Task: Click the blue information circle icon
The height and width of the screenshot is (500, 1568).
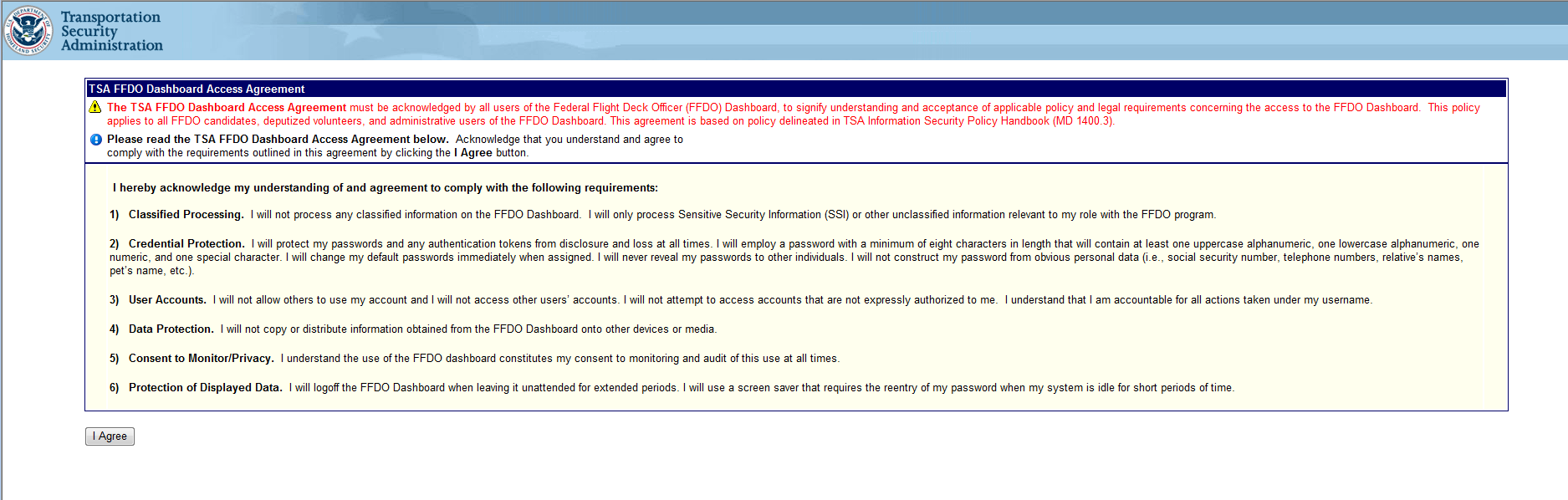Action: [96, 140]
